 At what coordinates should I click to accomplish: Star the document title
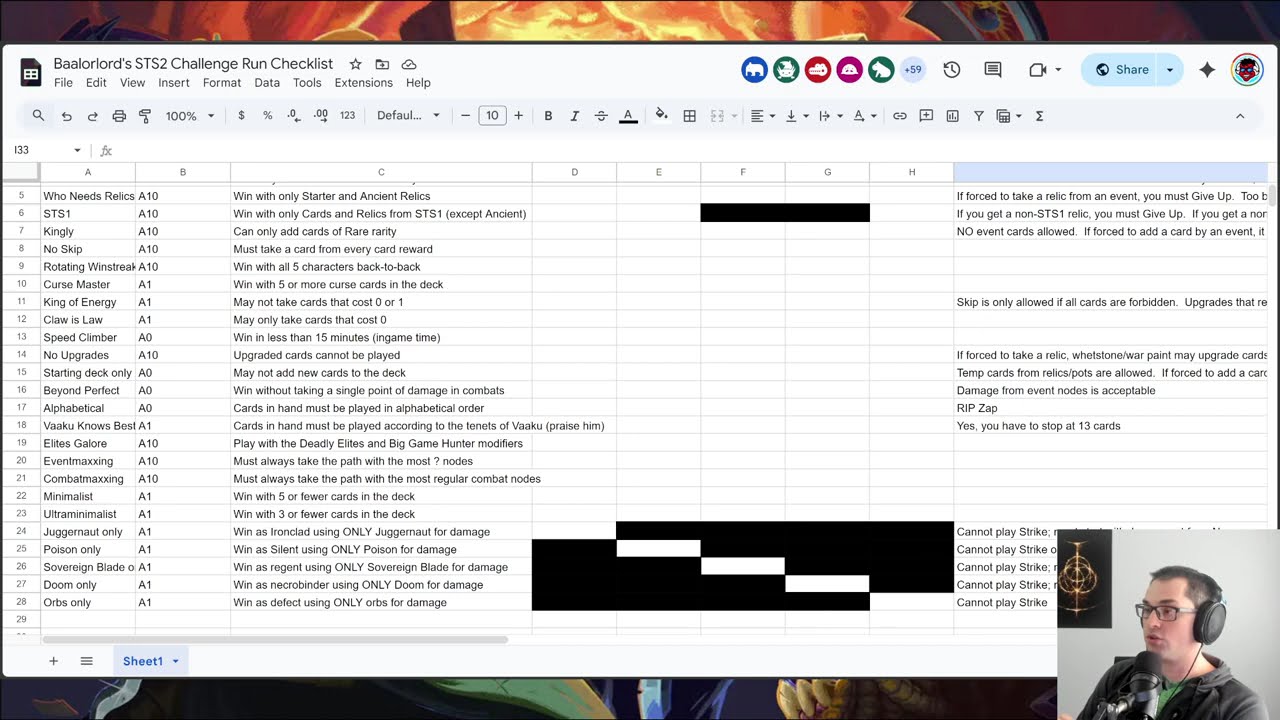[355, 64]
